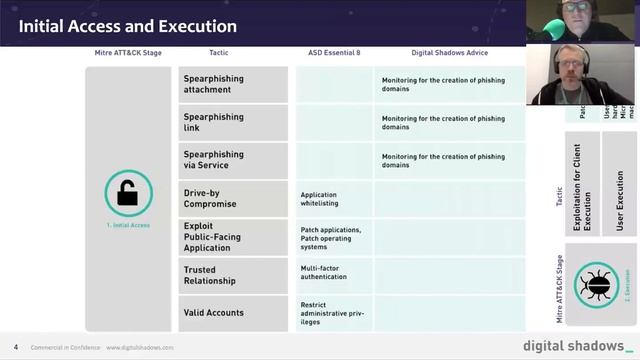Click the bug Execution stage icon
The width and height of the screenshot is (640, 360).
click(596, 285)
